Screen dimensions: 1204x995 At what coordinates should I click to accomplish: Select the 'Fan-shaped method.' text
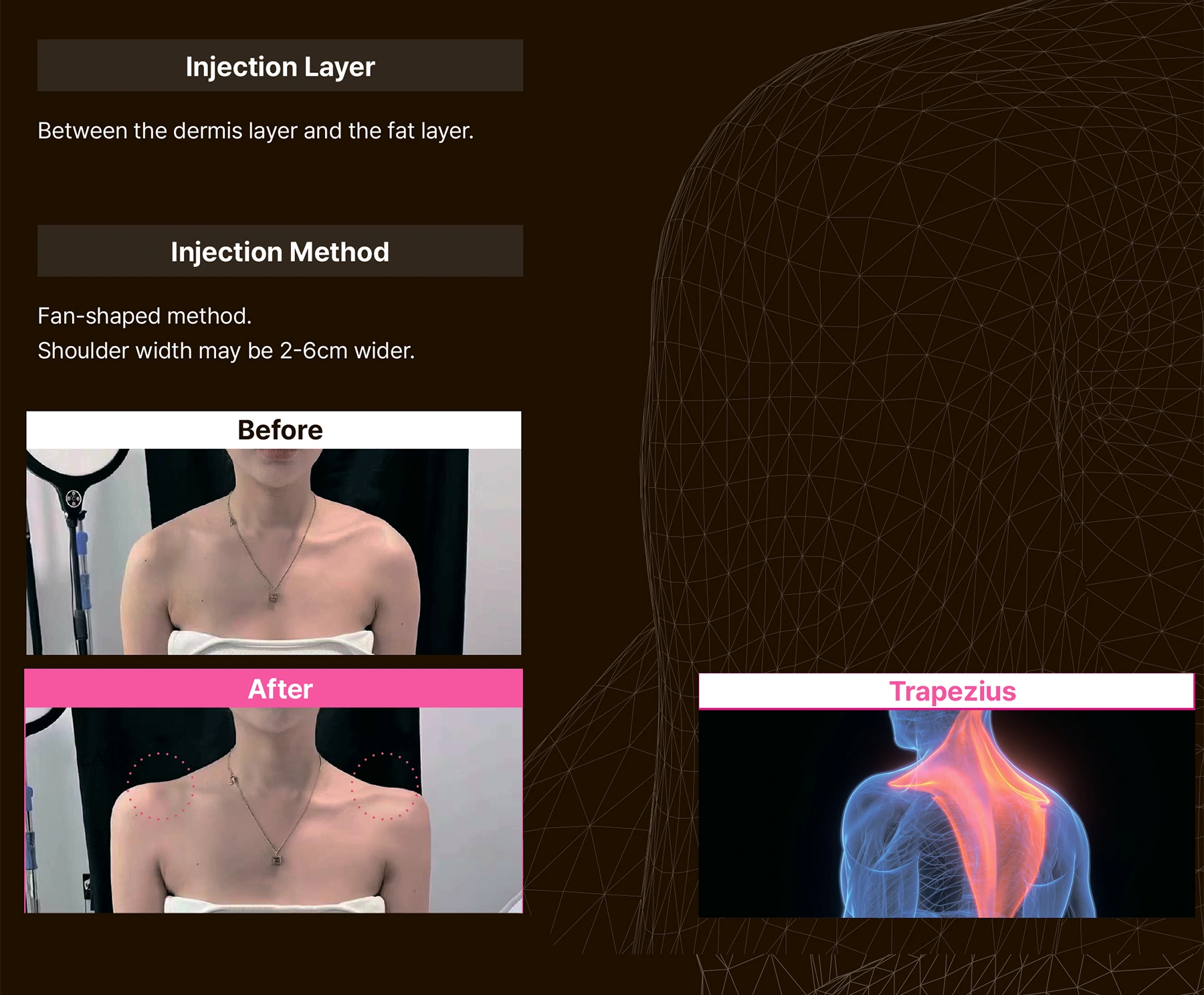(x=144, y=316)
